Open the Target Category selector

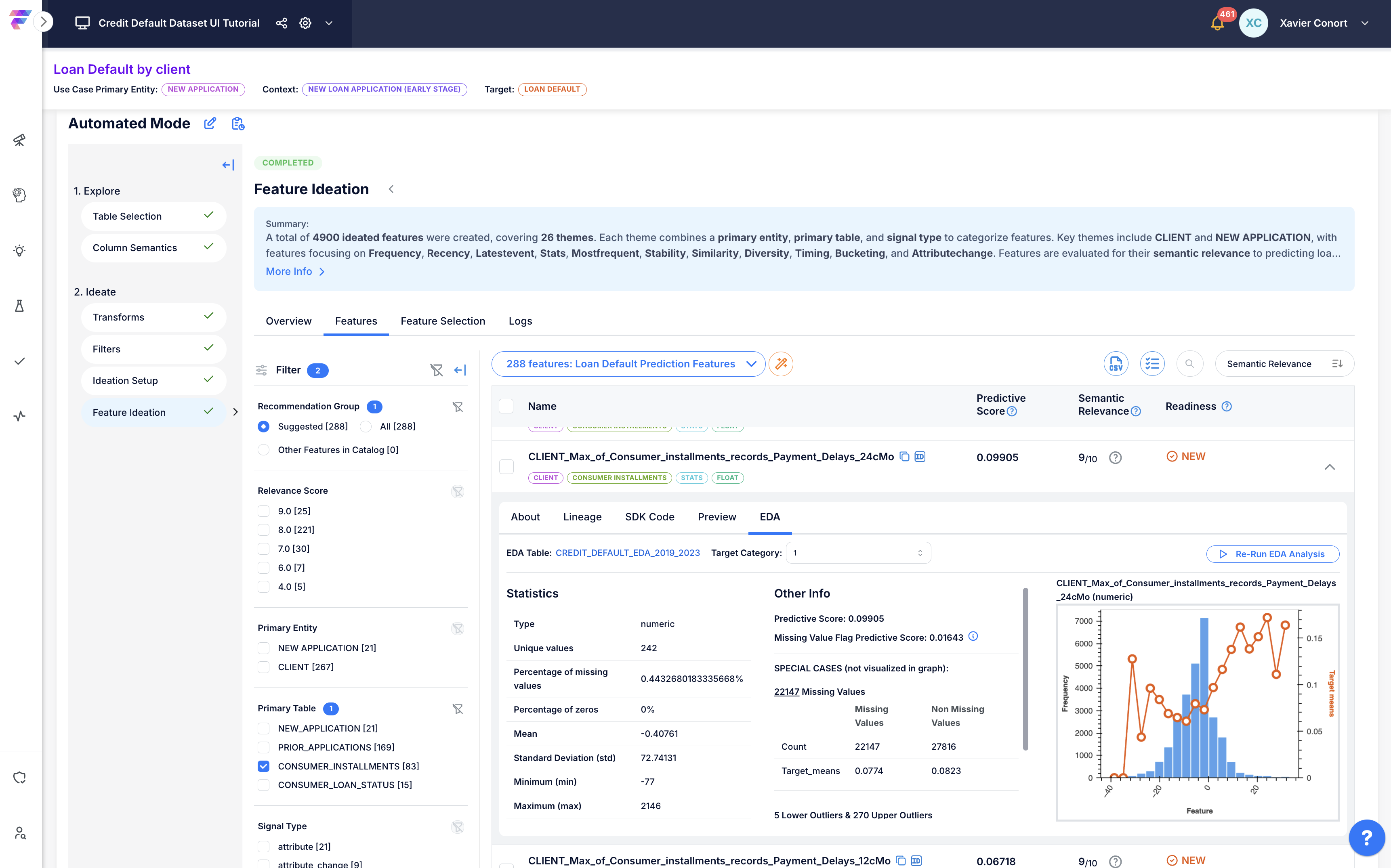(x=858, y=553)
